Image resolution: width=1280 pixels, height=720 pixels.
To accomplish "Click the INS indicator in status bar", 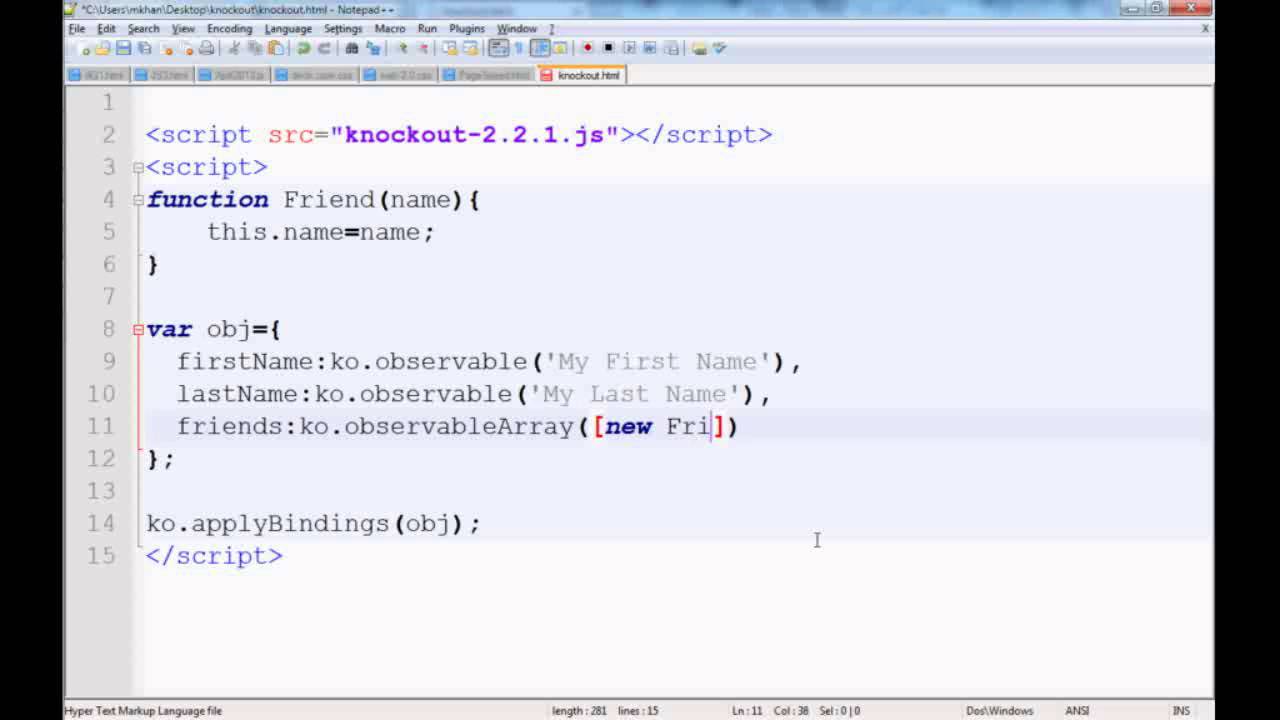I will (x=1181, y=711).
